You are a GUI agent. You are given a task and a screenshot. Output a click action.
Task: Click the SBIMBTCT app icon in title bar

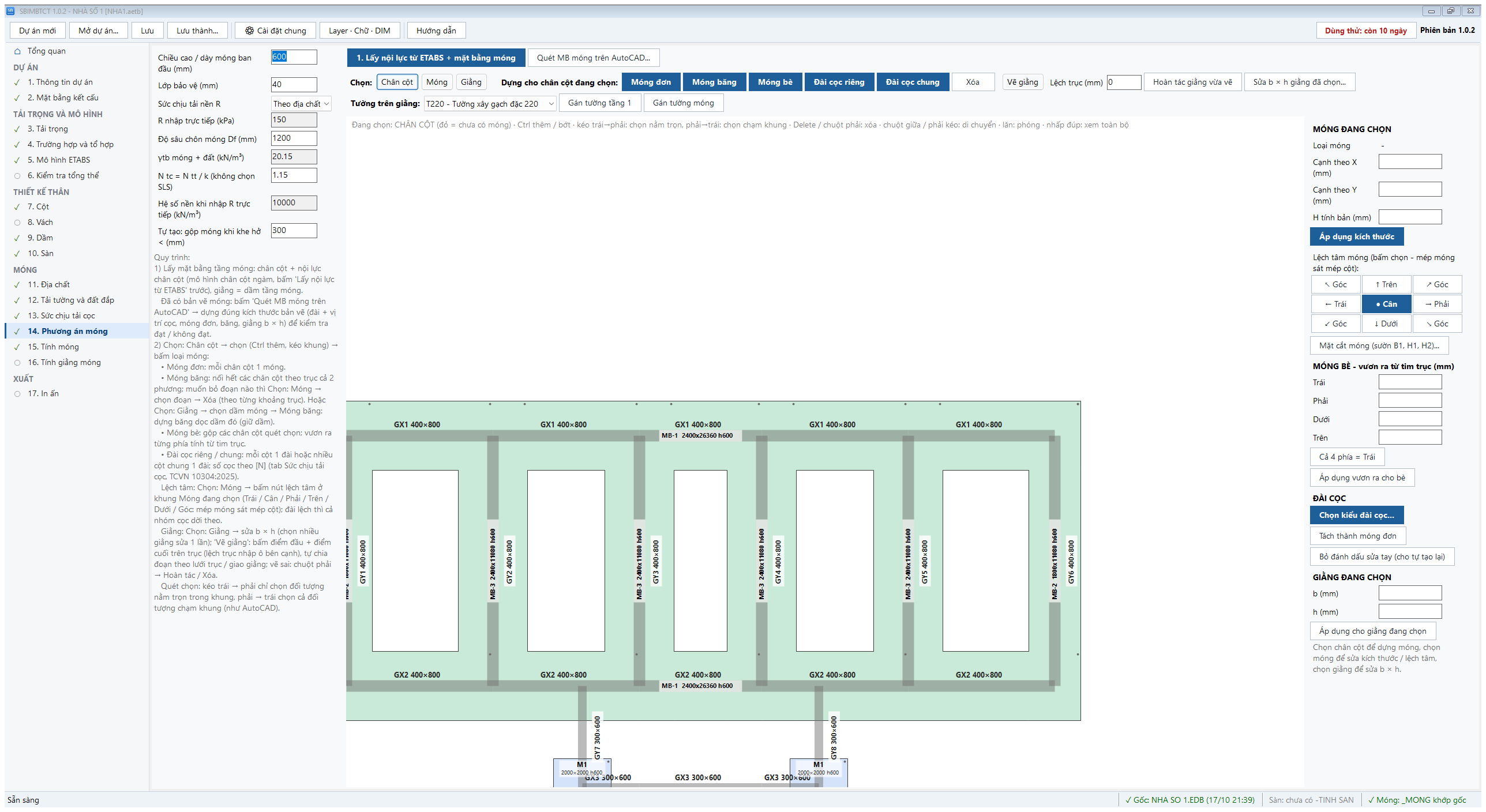(x=10, y=11)
